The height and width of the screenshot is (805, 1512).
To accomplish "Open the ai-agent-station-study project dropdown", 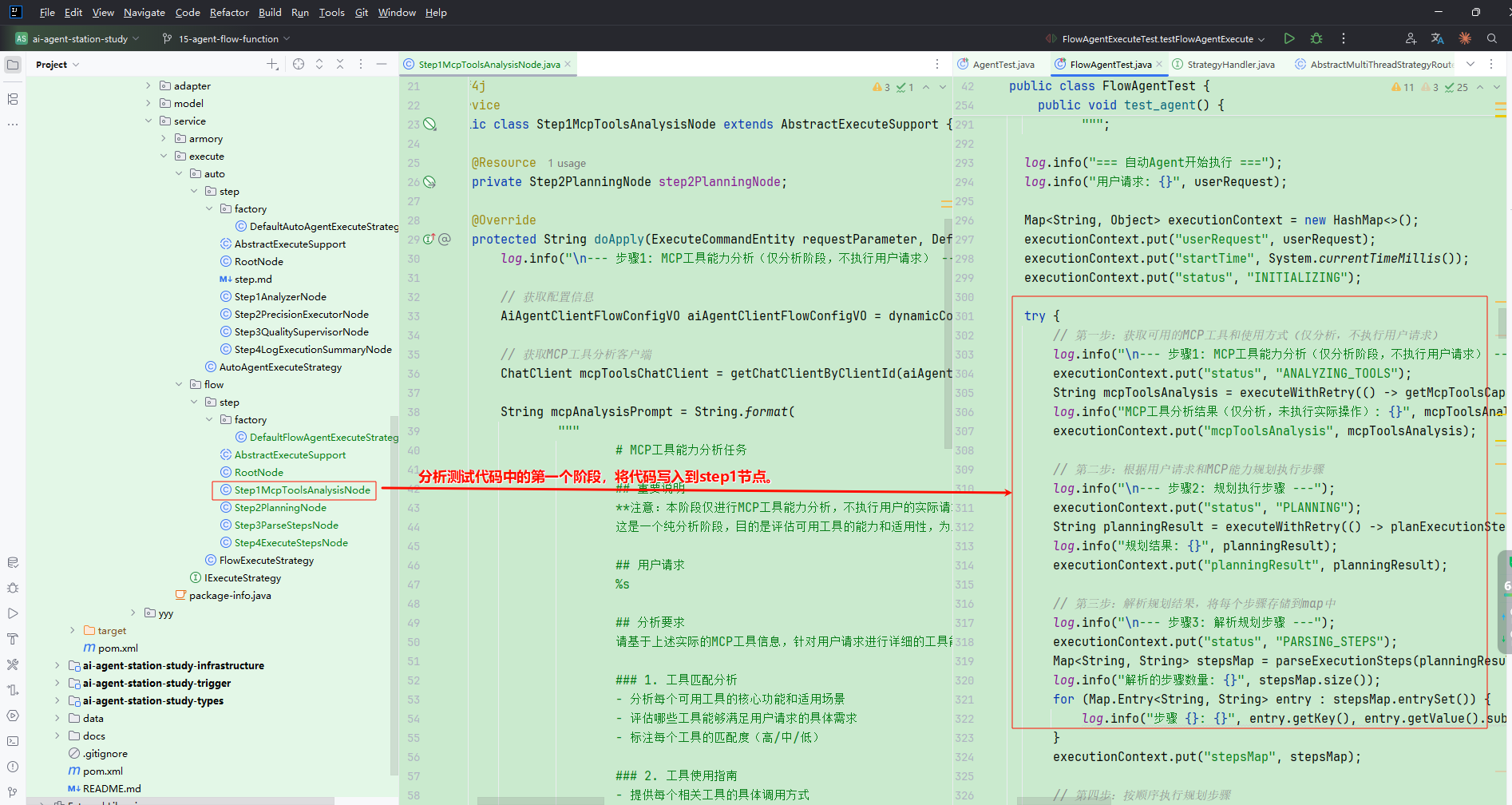I will pyautogui.click(x=78, y=38).
